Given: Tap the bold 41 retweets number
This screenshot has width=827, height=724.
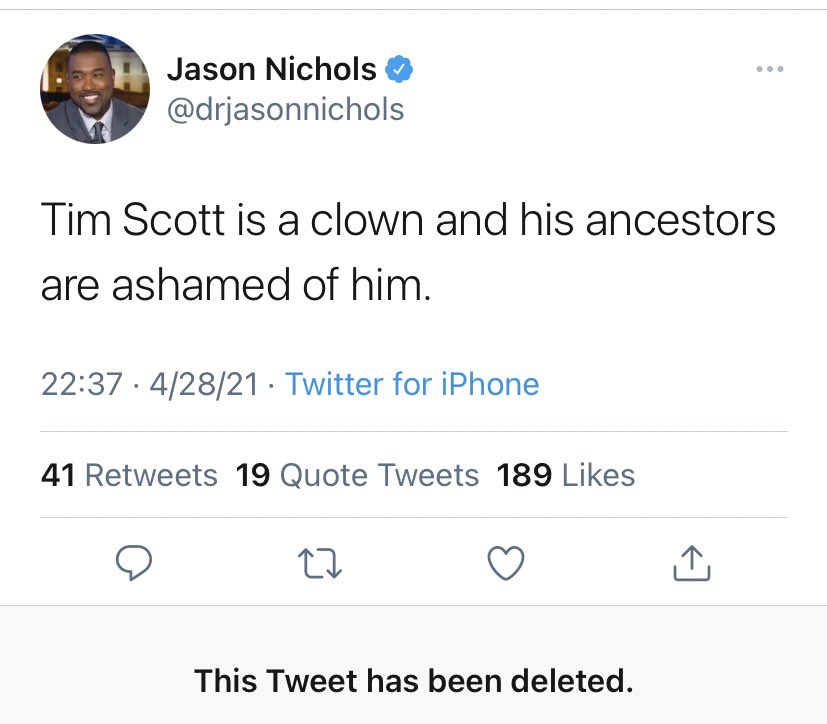Looking at the screenshot, I should [x=58, y=475].
